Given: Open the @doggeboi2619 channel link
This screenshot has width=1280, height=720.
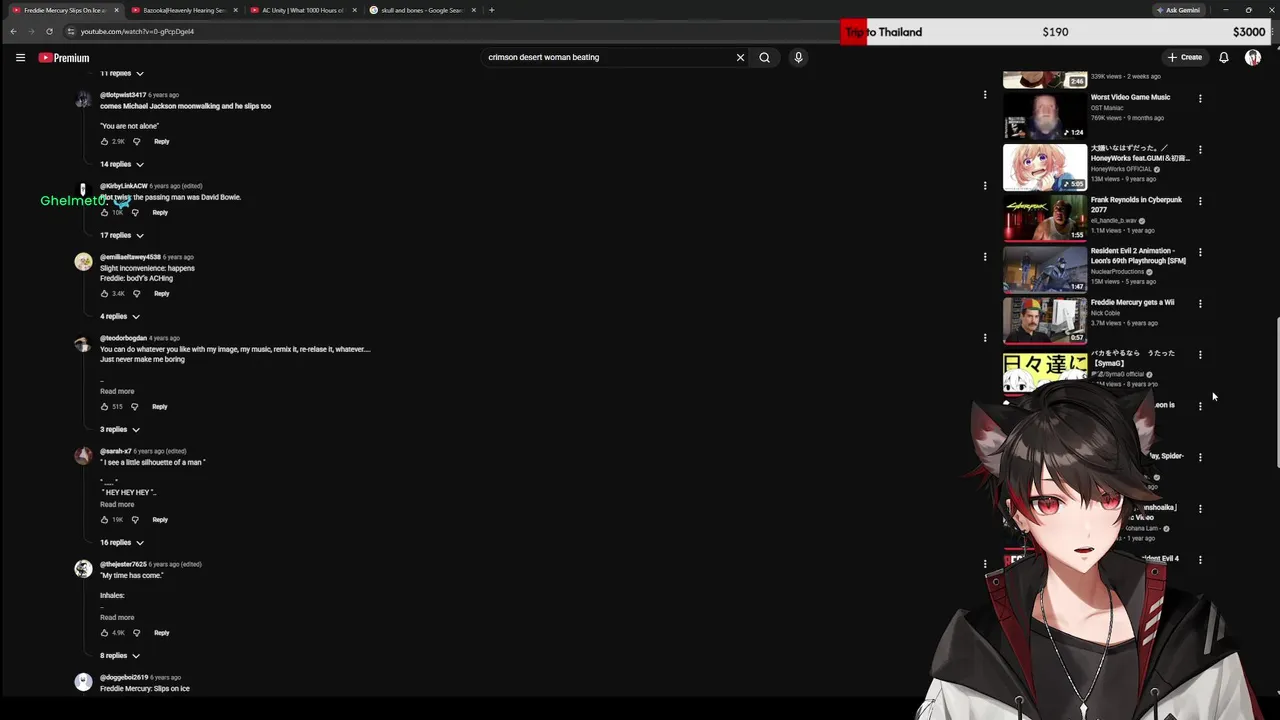Looking at the screenshot, I should coord(124,677).
